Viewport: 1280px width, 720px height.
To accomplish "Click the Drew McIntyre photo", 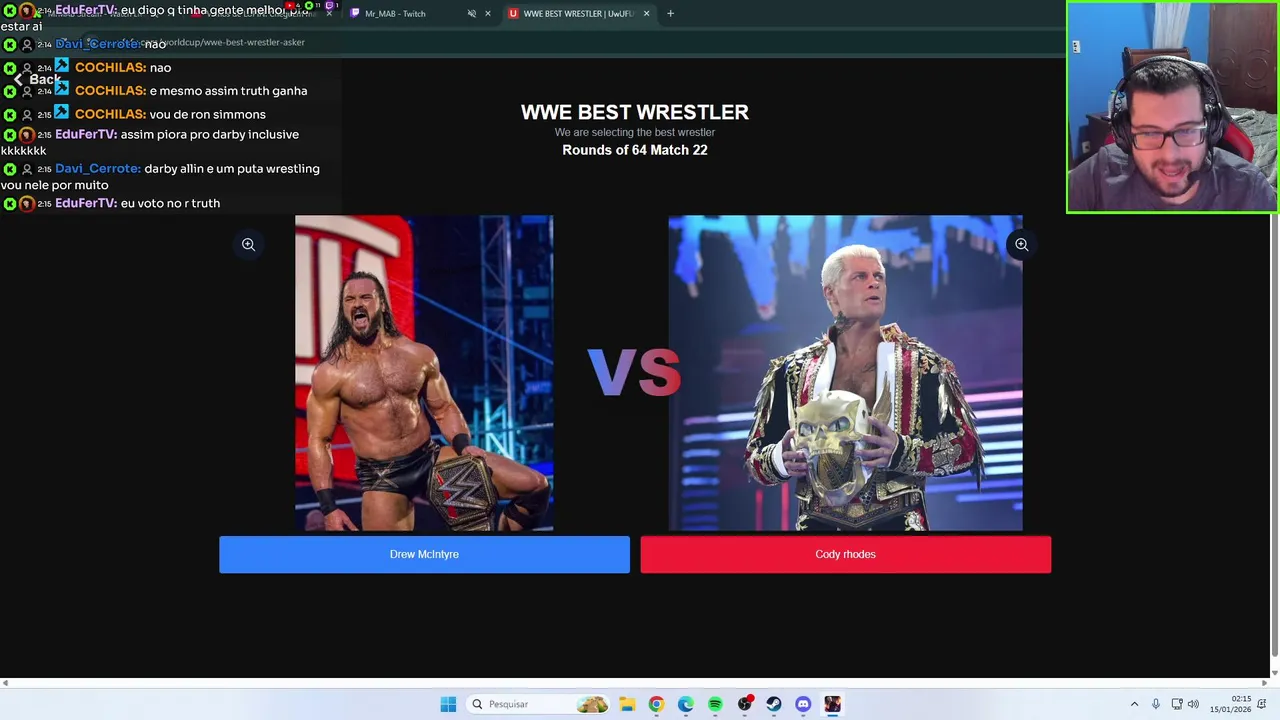I will [x=424, y=373].
